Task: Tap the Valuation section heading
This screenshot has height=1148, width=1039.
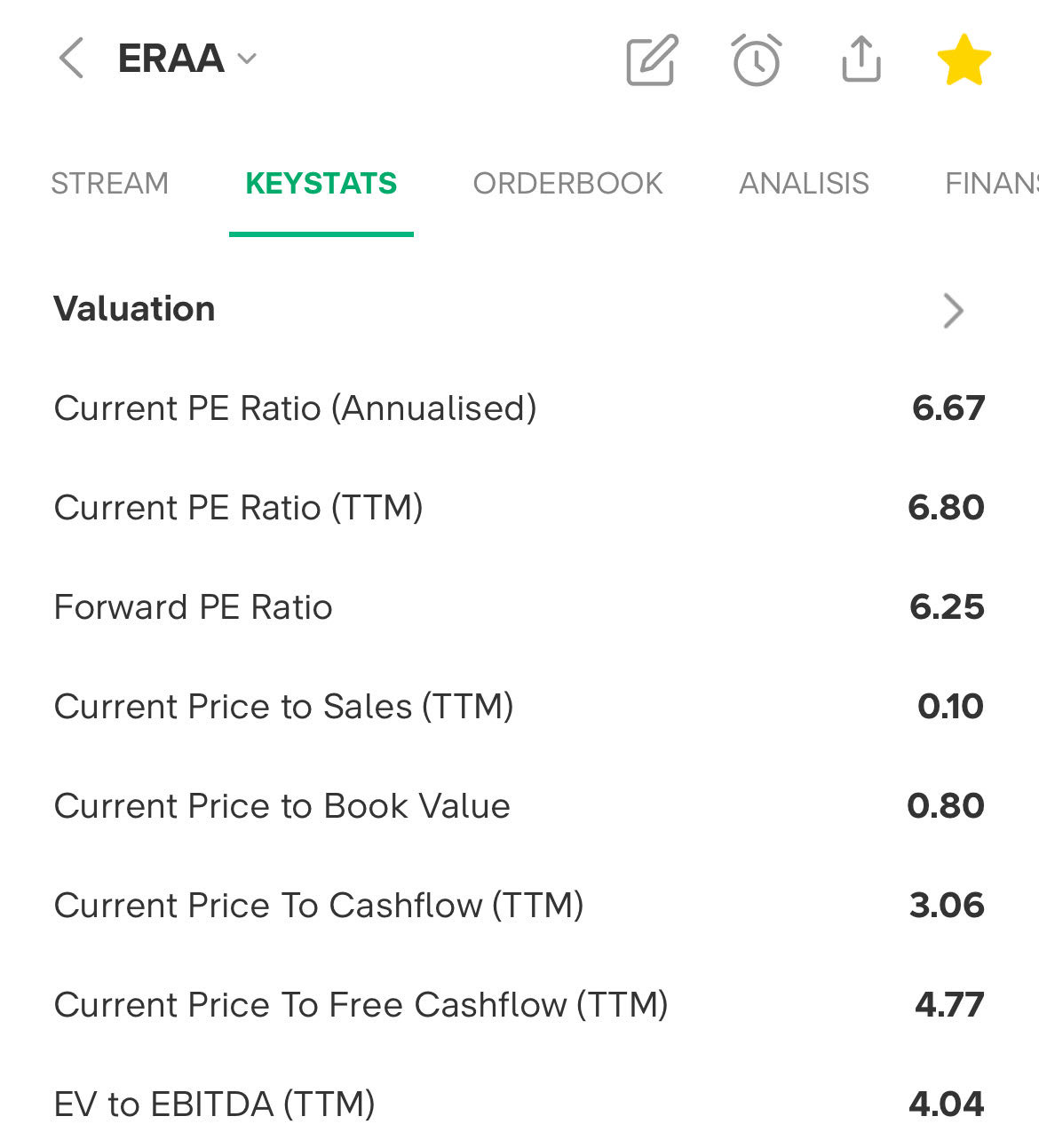Action: [x=135, y=309]
